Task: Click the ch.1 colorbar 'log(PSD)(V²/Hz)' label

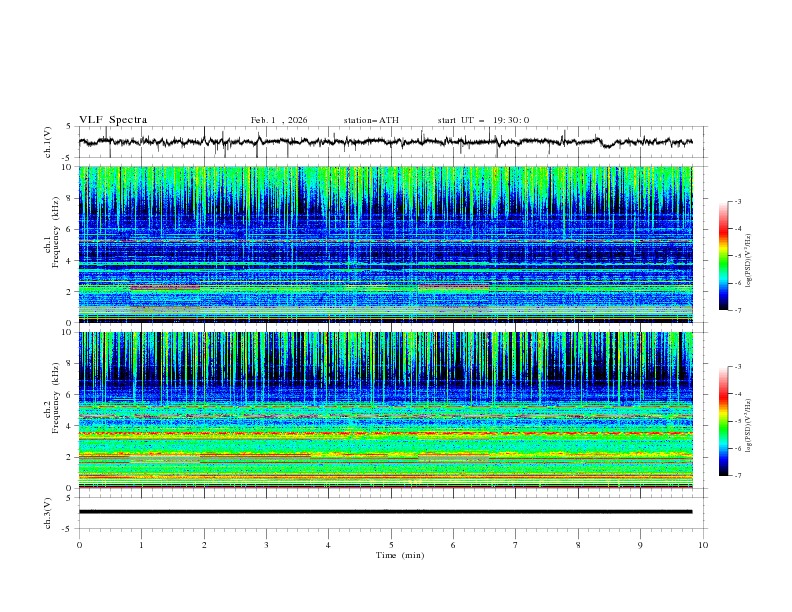Action: point(750,261)
